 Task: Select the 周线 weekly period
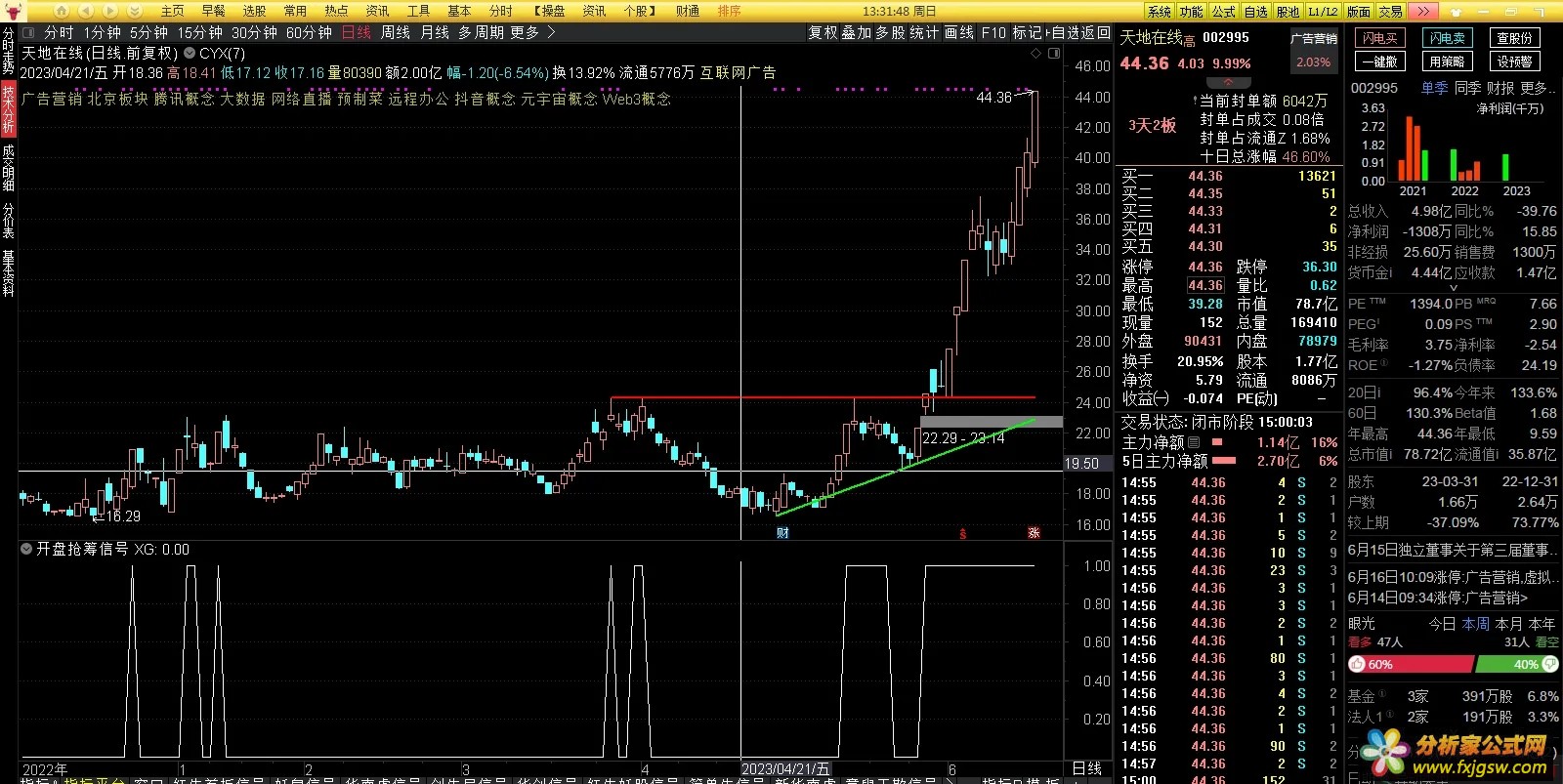(x=395, y=32)
